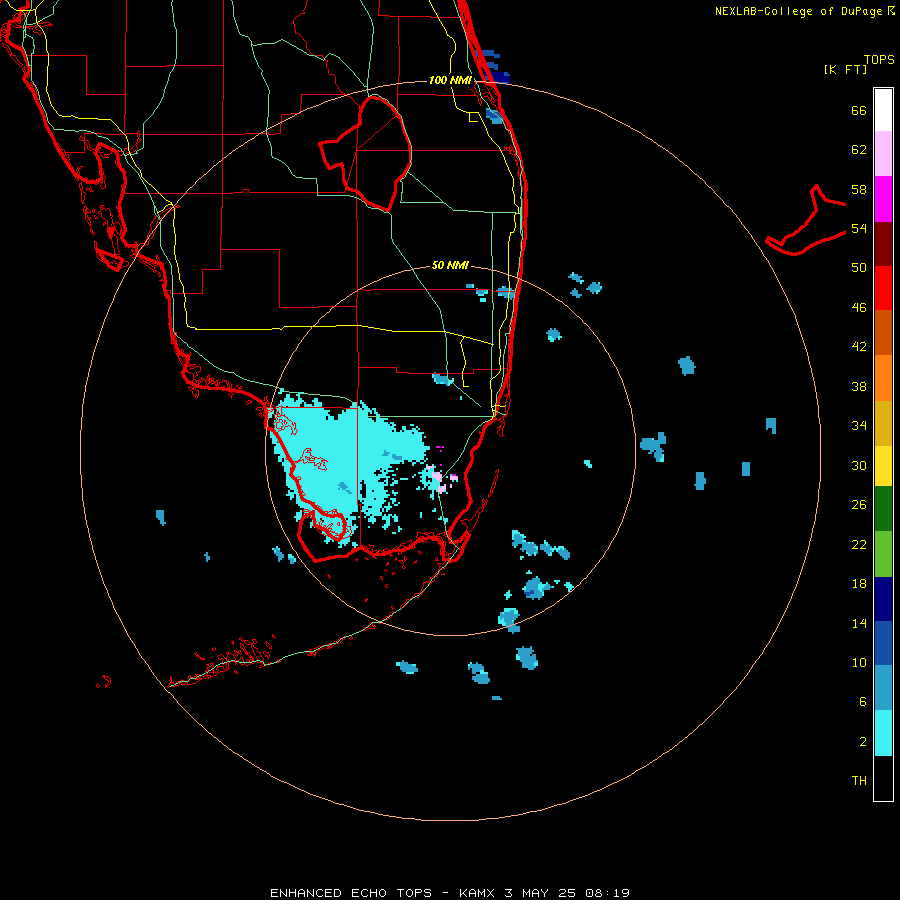Click the 18 legend value
The height and width of the screenshot is (900, 900).
click(x=859, y=584)
